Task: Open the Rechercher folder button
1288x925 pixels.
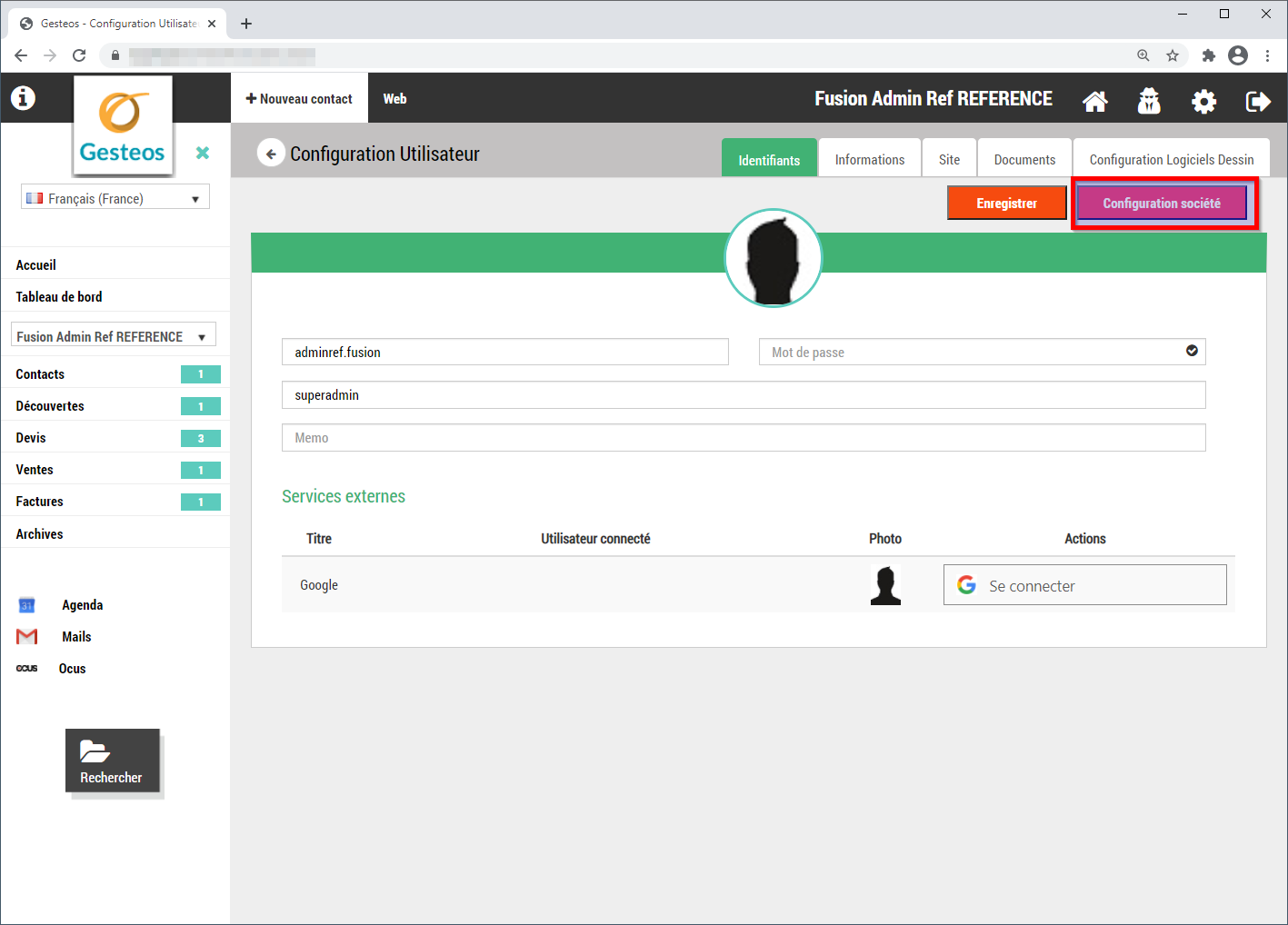Action: coord(112,761)
